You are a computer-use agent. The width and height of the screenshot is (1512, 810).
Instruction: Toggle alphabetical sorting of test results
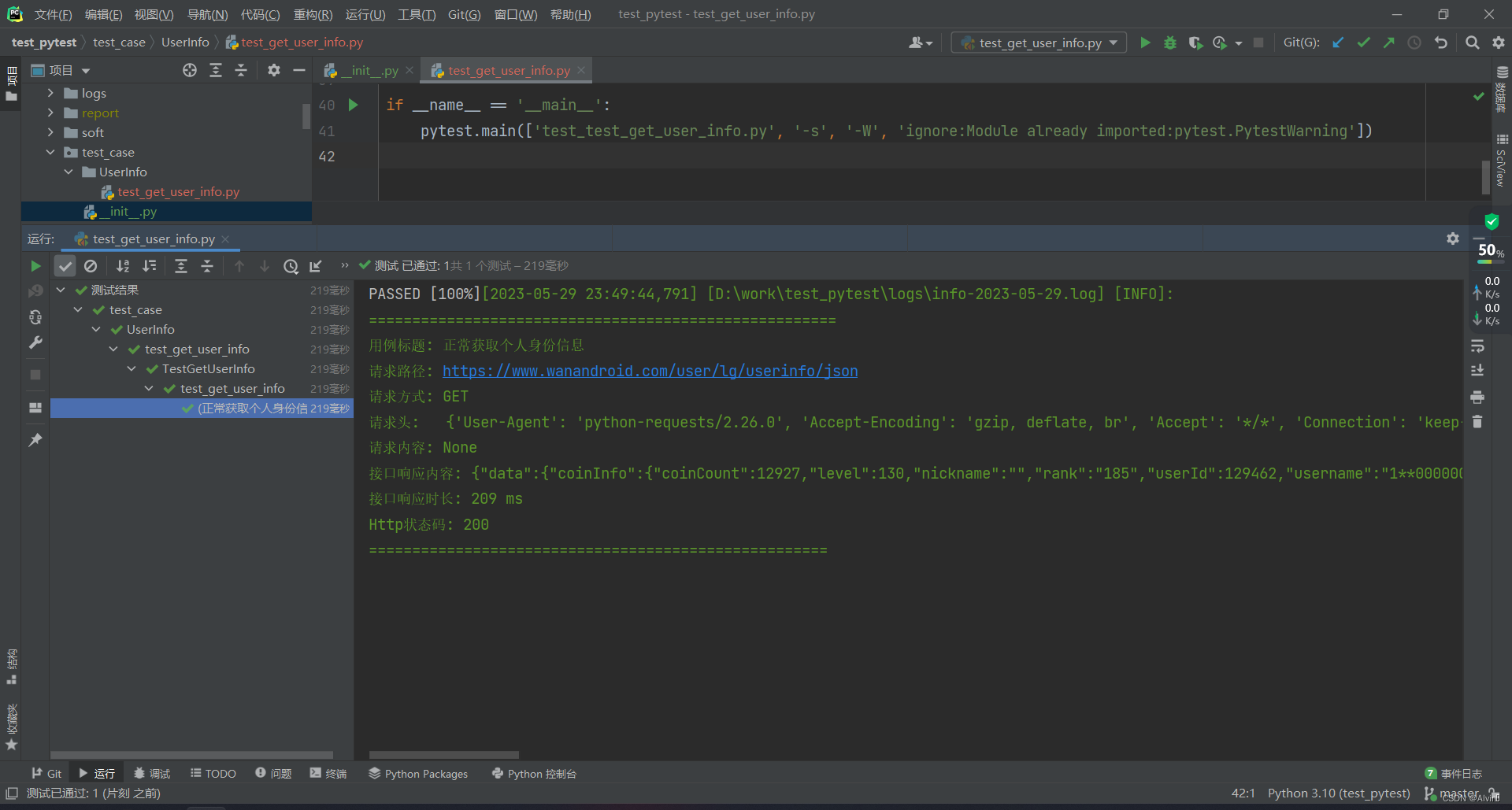pos(123,265)
